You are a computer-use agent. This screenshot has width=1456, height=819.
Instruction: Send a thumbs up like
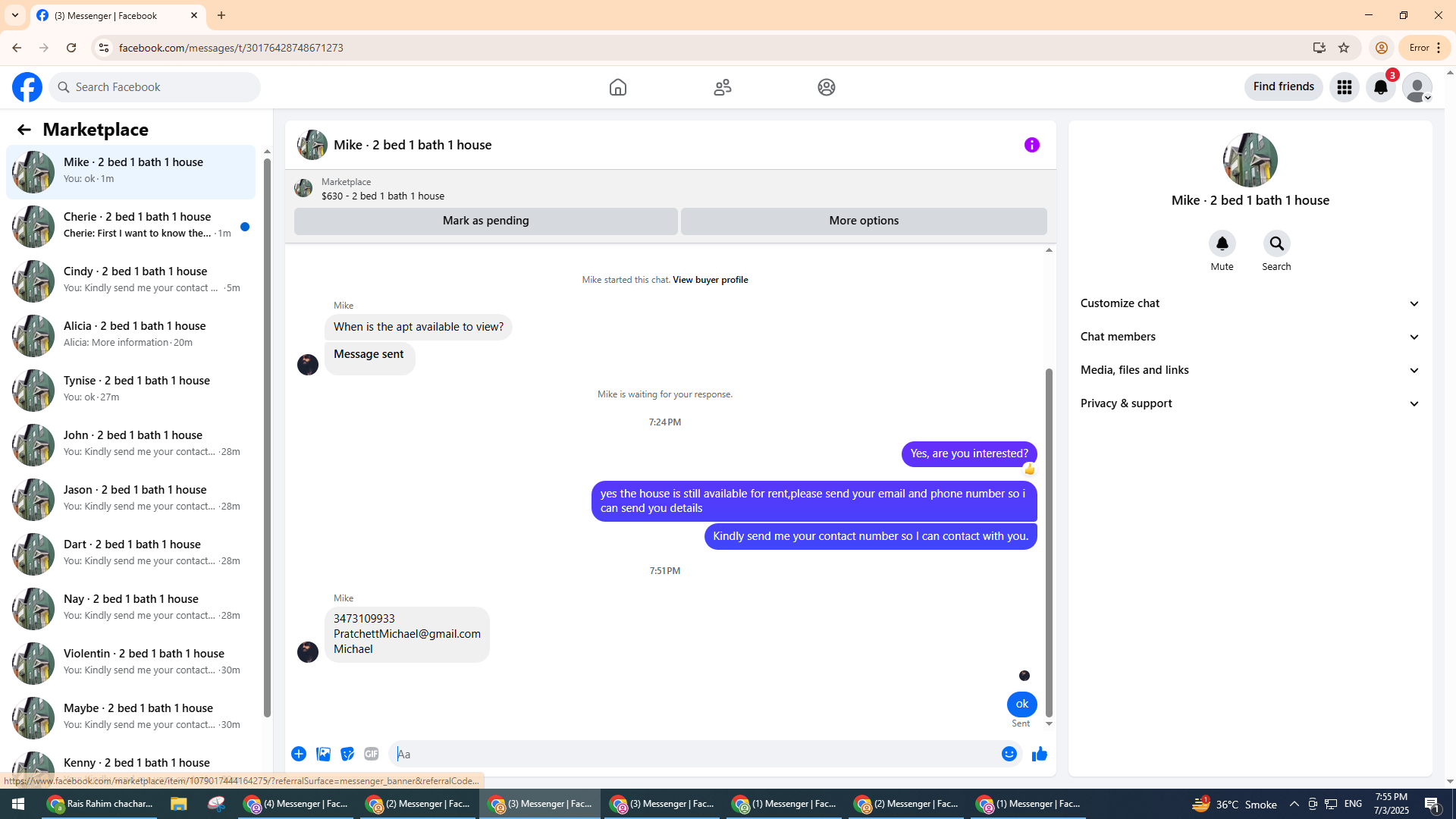coord(1039,754)
